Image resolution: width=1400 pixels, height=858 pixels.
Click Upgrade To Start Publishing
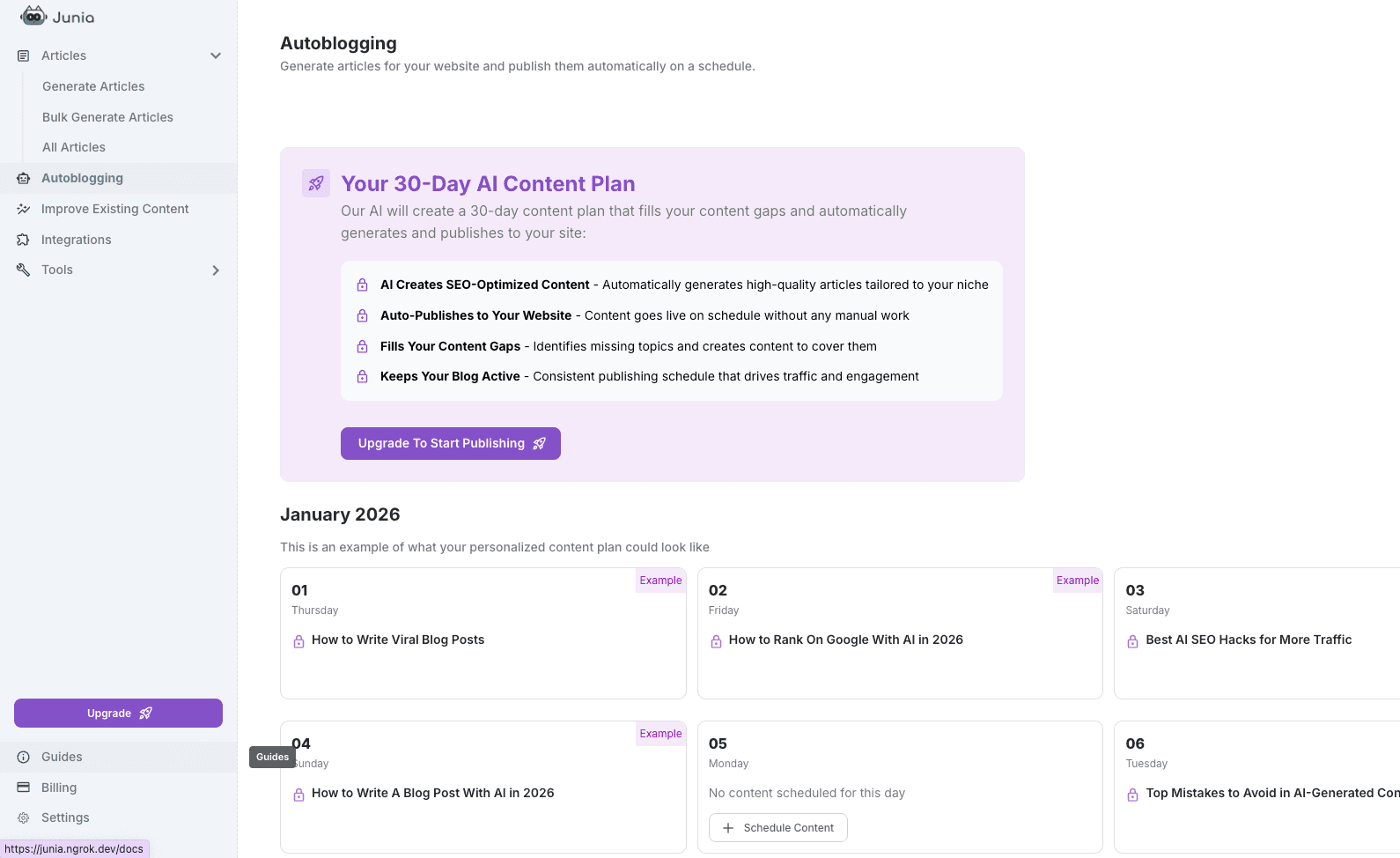pyautogui.click(x=450, y=443)
